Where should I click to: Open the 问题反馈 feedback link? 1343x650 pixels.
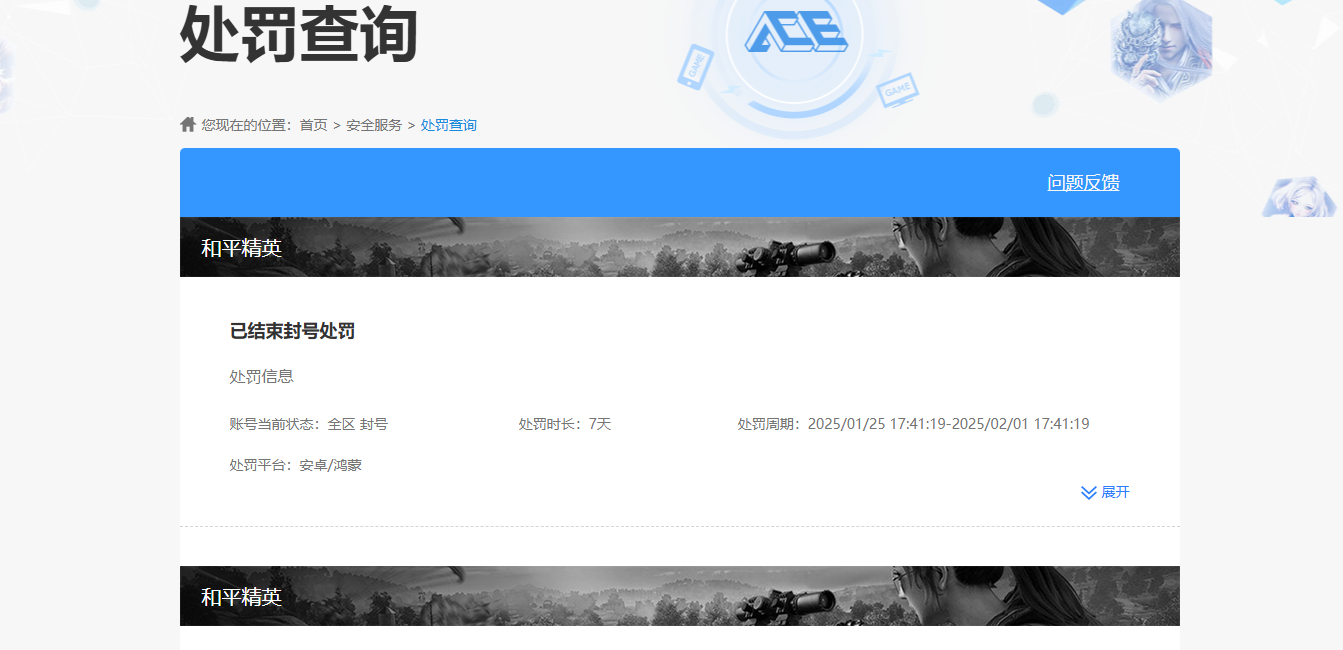(x=1083, y=182)
